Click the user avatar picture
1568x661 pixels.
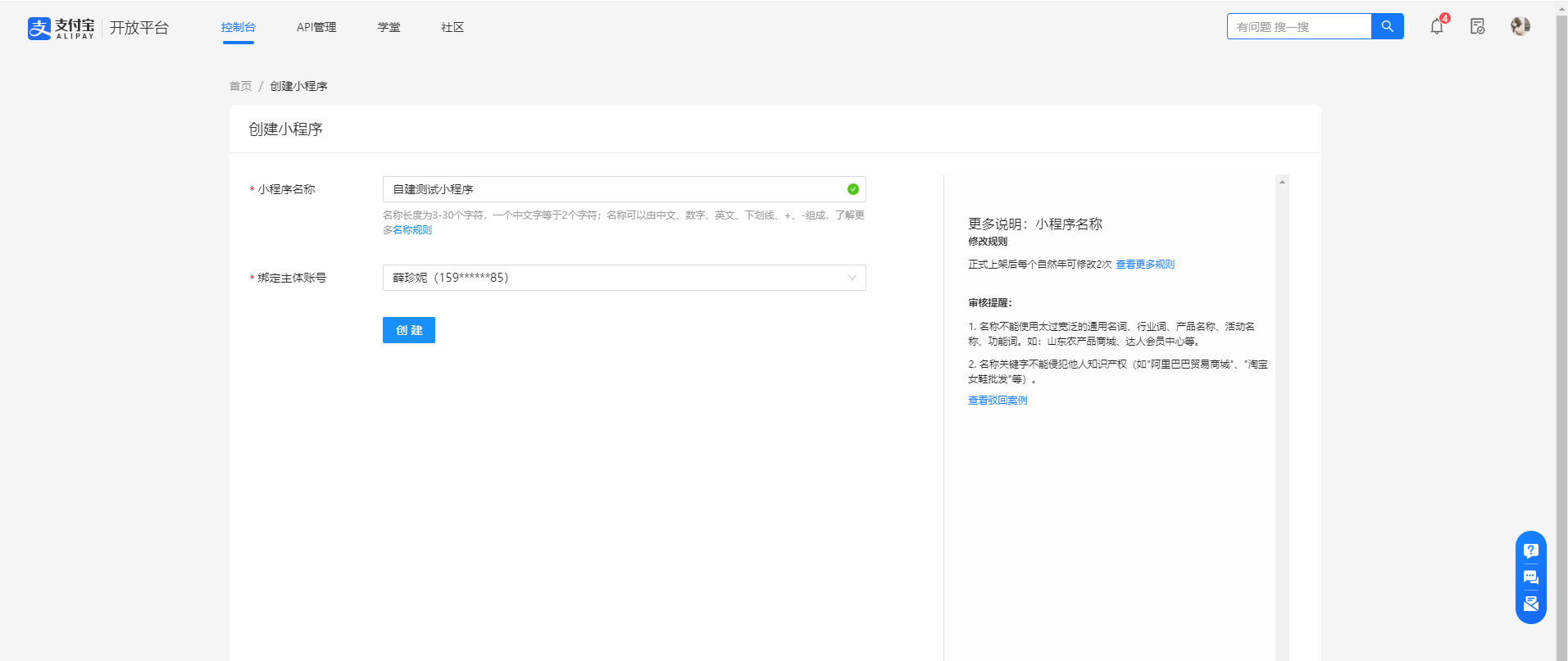tap(1520, 26)
